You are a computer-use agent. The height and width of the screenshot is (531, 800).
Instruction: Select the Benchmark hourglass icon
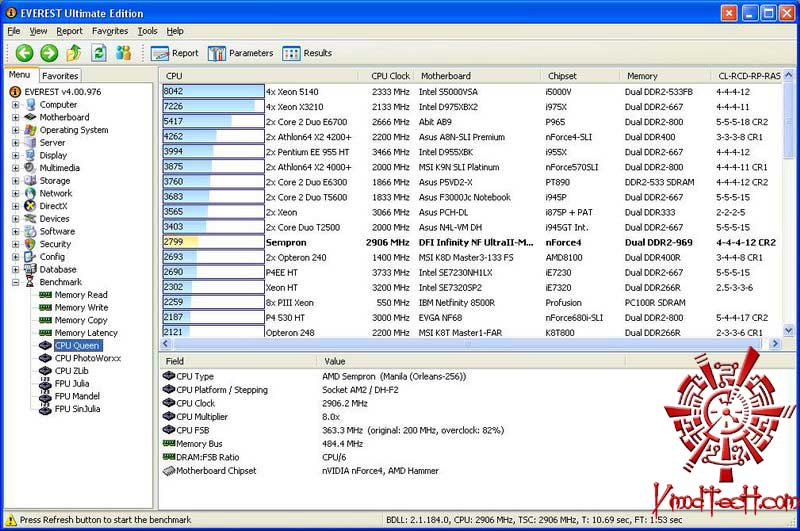[x=31, y=282]
